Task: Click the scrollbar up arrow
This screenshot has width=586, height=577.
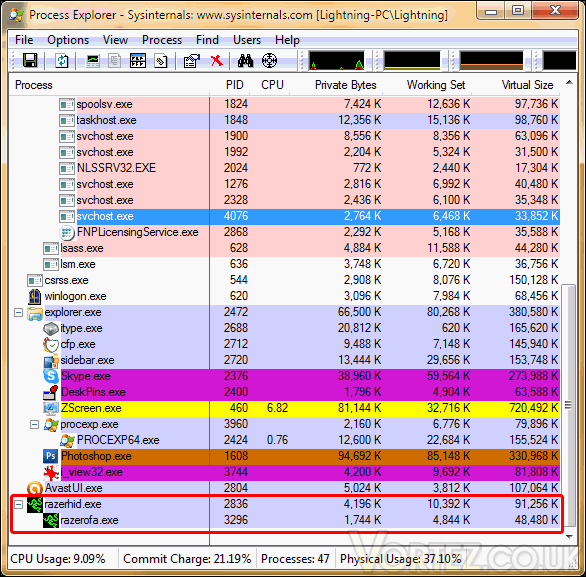Action: click(x=569, y=82)
